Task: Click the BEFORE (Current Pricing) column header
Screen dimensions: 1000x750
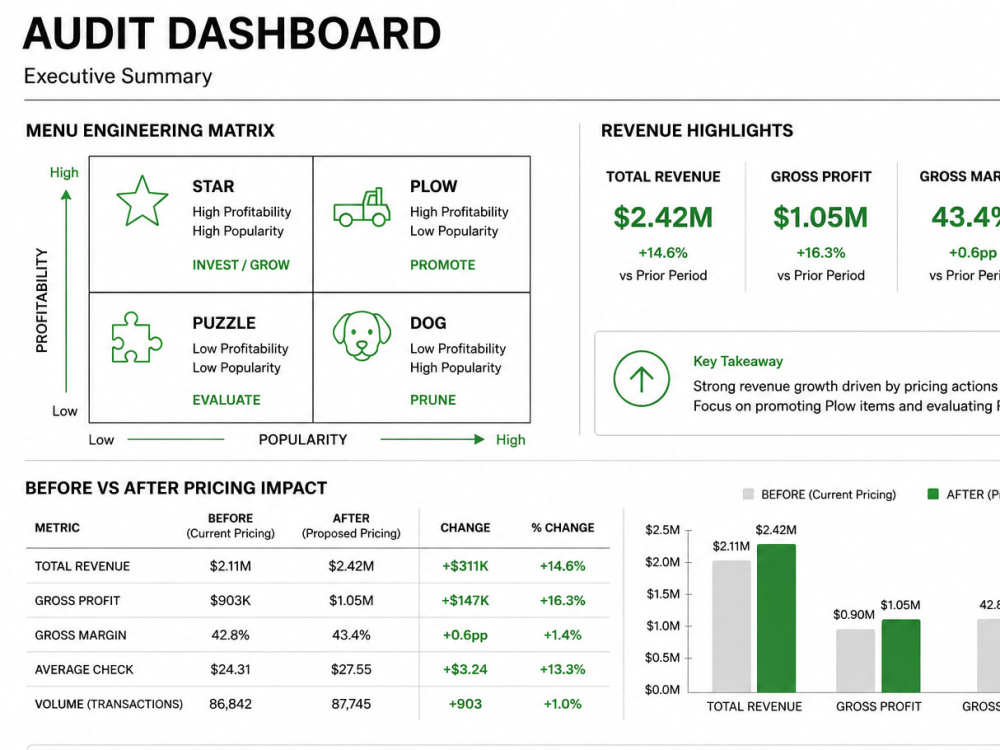Action: click(x=230, y=526)
